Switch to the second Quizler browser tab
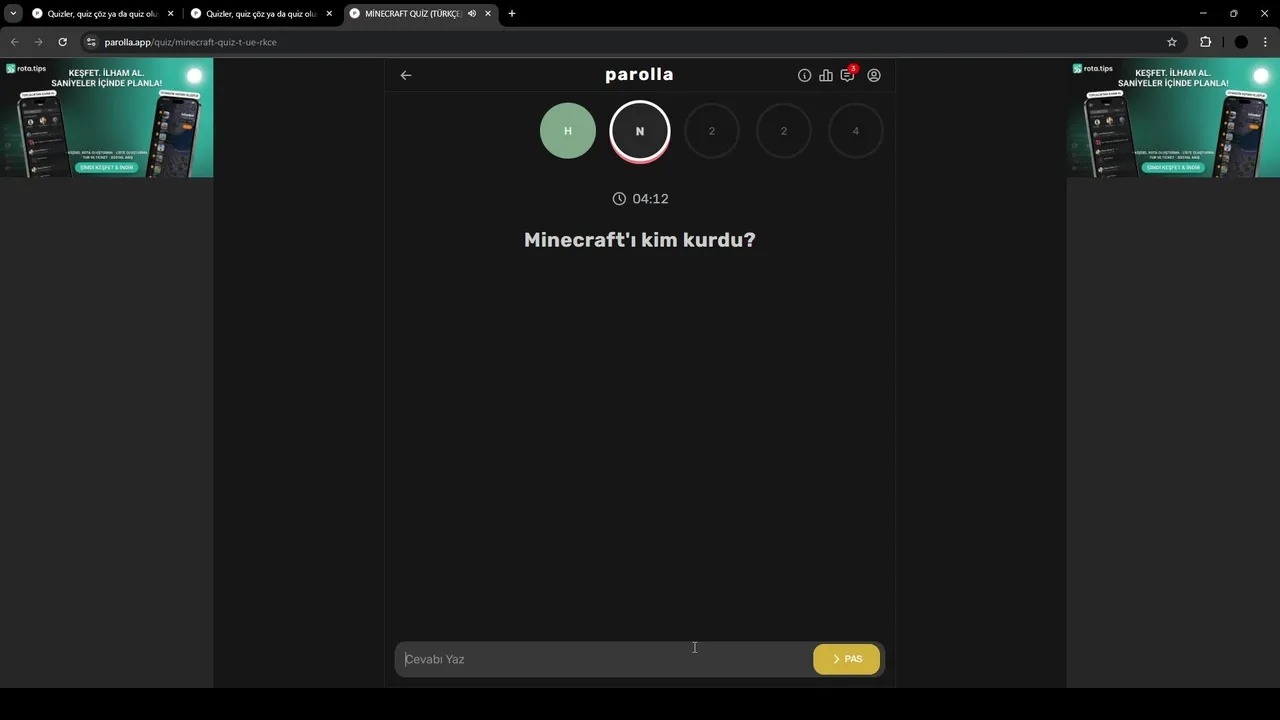This screenshot has width=1280, height=720. pyautogui.click(x=261, y=14)
